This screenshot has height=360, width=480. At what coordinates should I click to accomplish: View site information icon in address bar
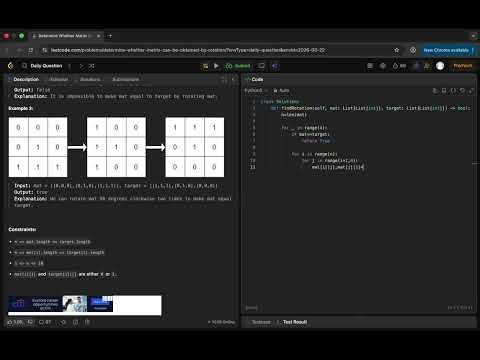(x=44, y=50)
